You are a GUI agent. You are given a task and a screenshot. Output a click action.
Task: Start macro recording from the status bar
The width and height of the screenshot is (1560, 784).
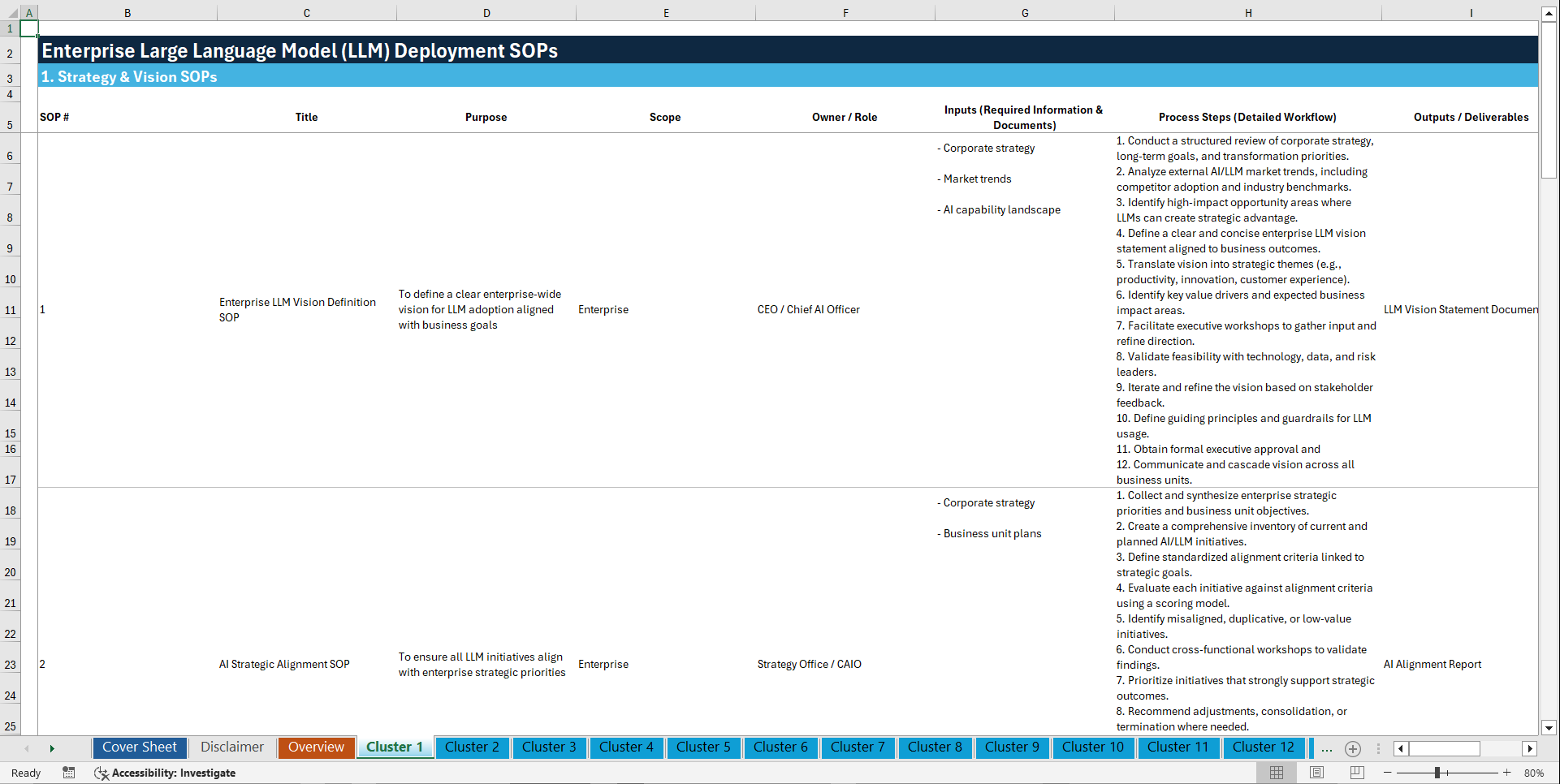(69, 773)
